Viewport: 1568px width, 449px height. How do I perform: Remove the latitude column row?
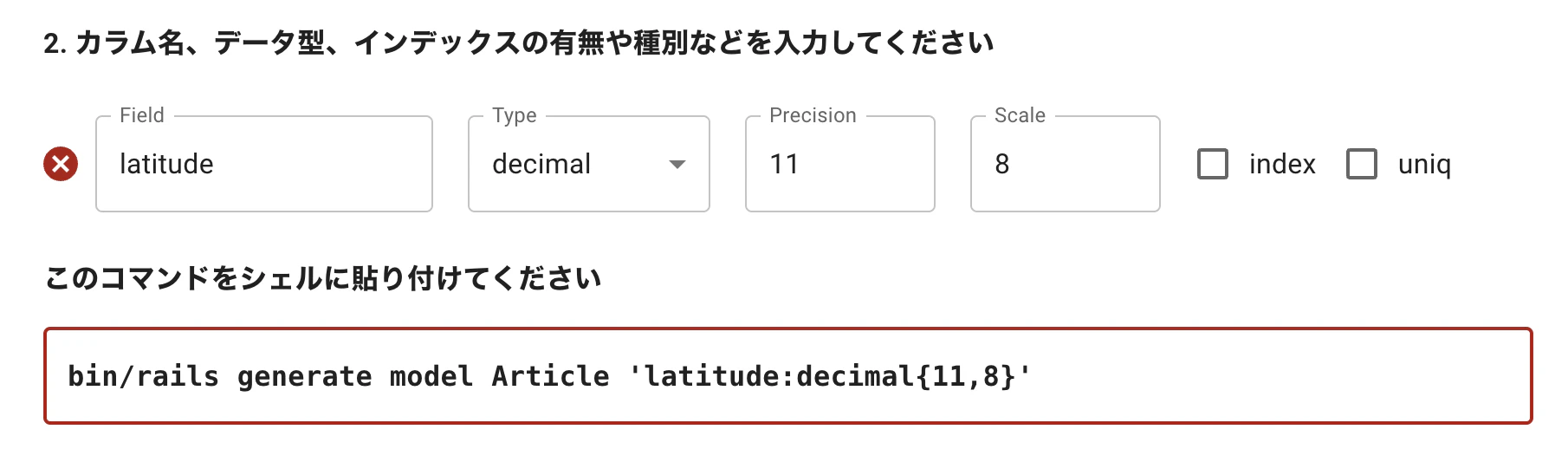pos(61,164)
